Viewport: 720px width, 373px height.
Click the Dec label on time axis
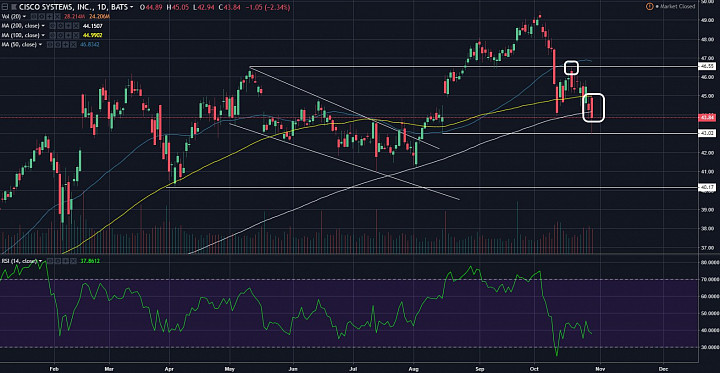tap(663, 368)
